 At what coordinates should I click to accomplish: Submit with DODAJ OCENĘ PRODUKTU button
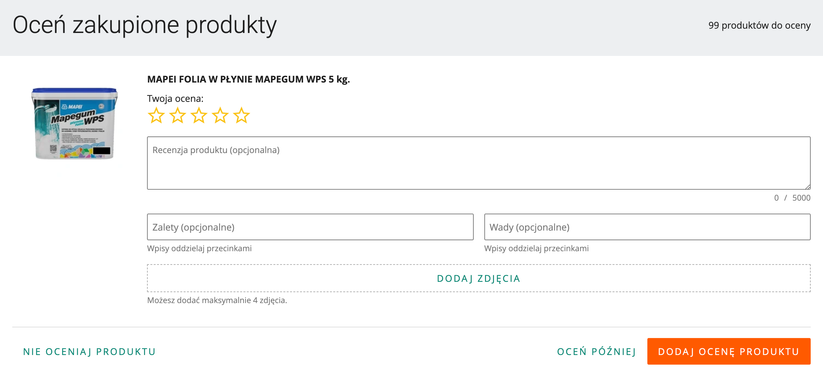729,351
